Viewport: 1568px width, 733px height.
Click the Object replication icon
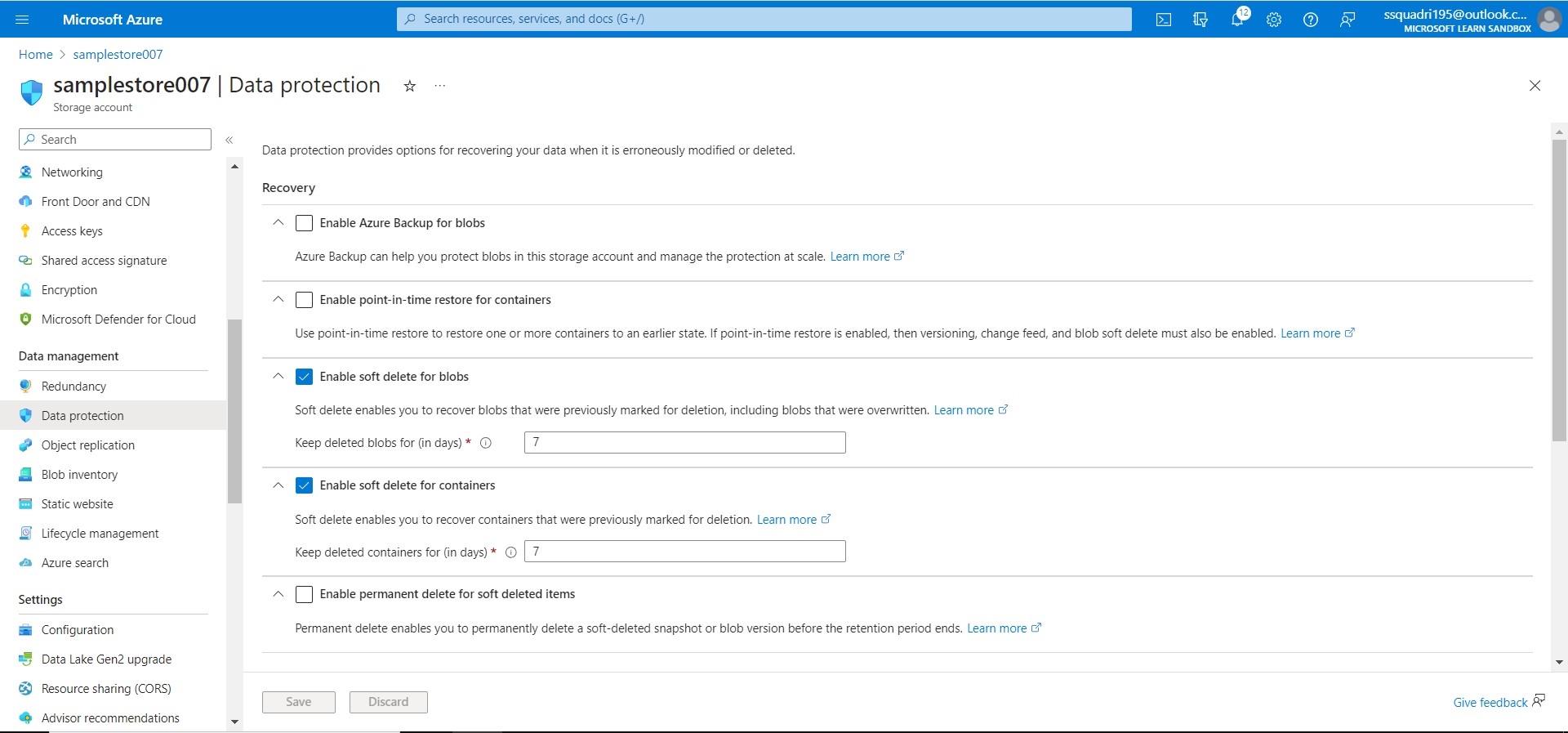(x=25, y=445)
